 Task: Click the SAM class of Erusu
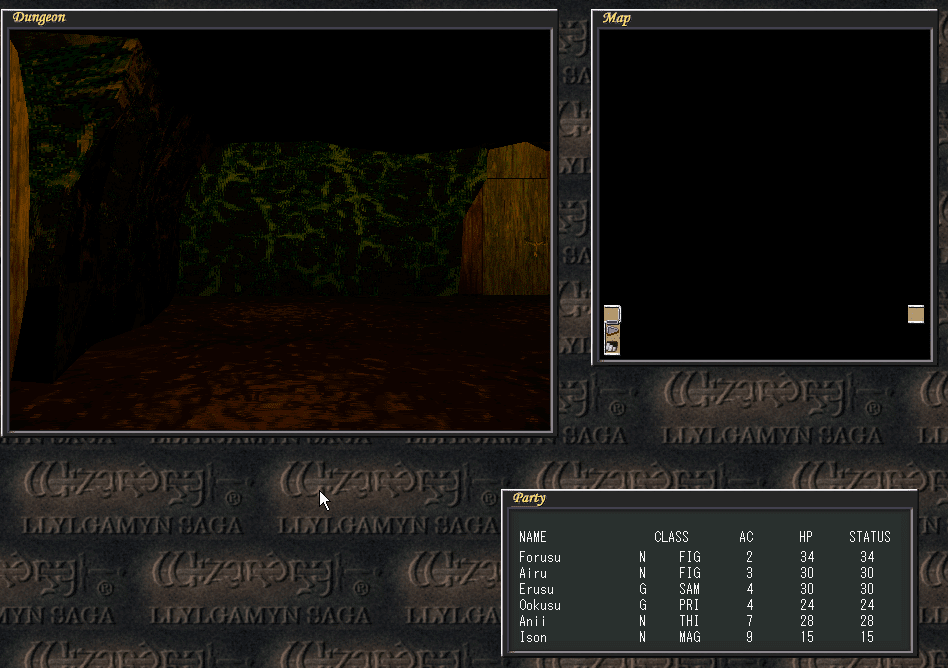click(689, 589)
